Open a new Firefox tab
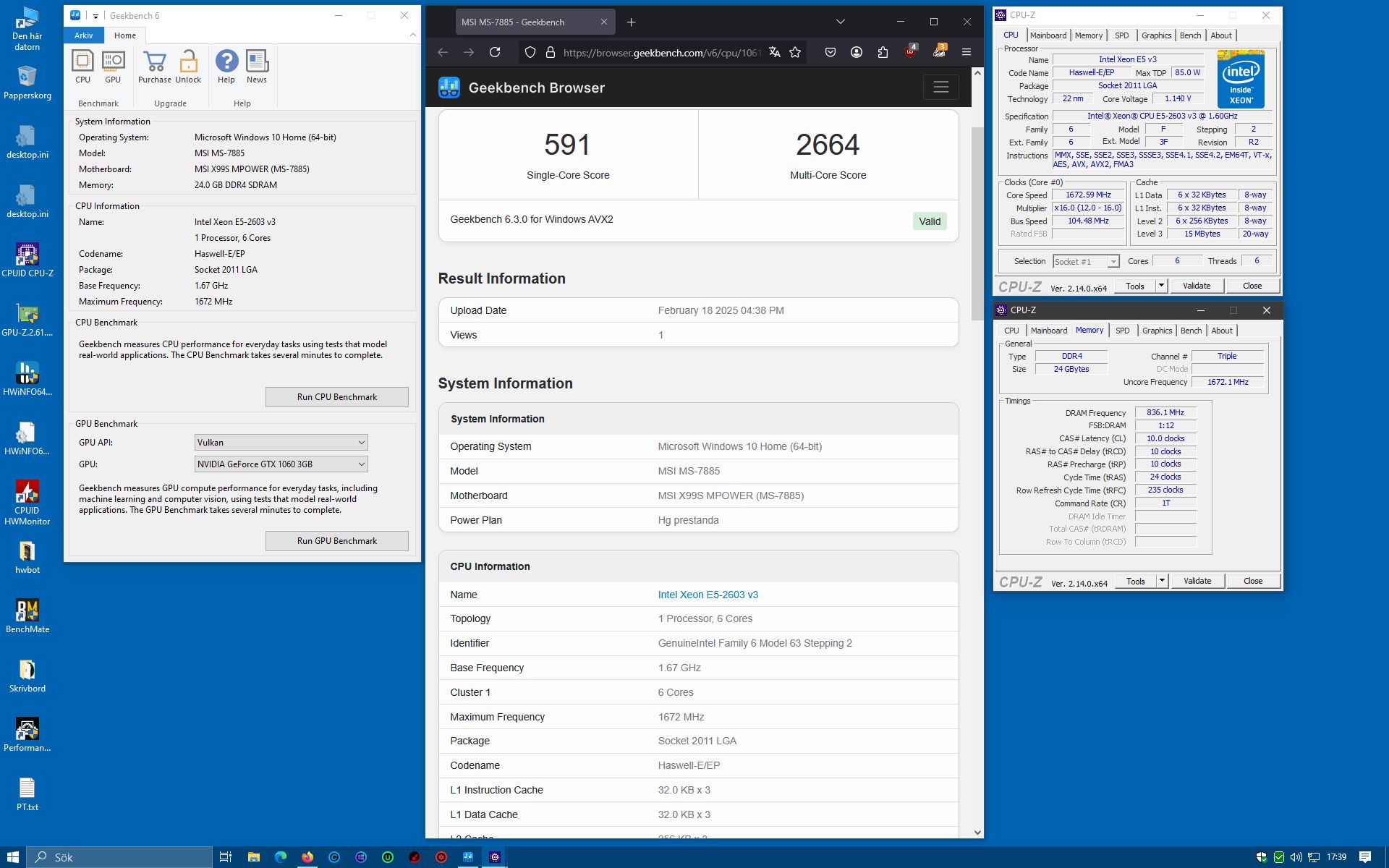Screen dimensions: 1389x868 point(631,22)
